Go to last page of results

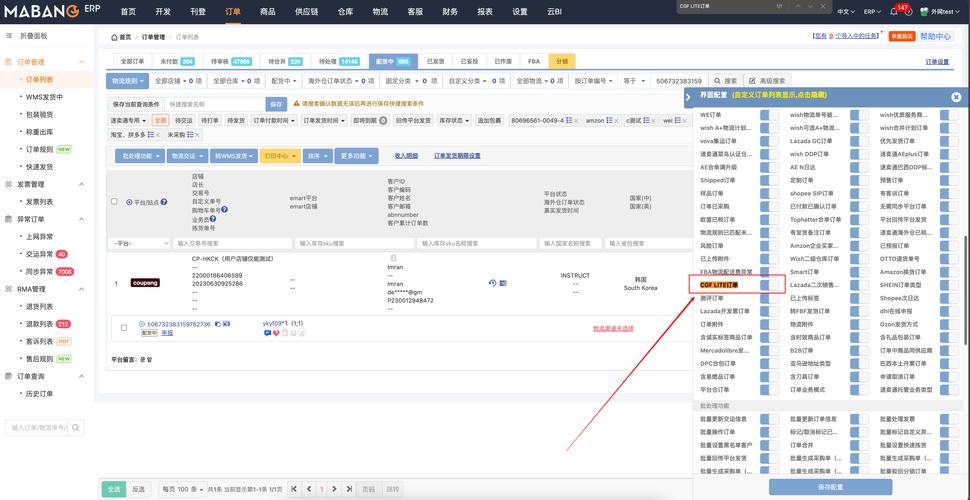click(x=349, y=489)
